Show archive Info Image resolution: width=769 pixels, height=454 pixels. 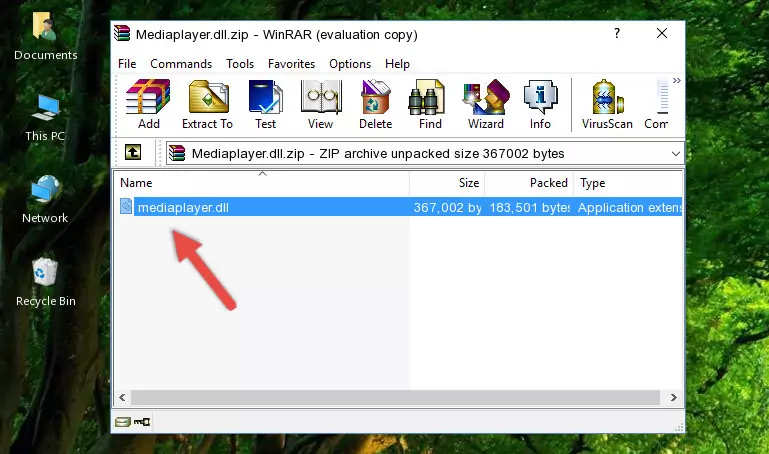pos(540,104)
